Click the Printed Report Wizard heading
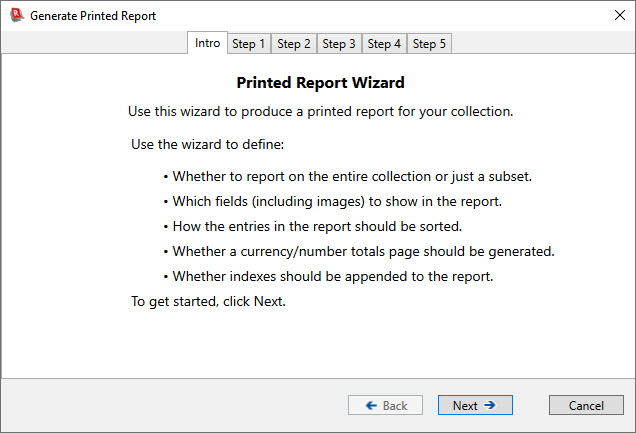 320,83
